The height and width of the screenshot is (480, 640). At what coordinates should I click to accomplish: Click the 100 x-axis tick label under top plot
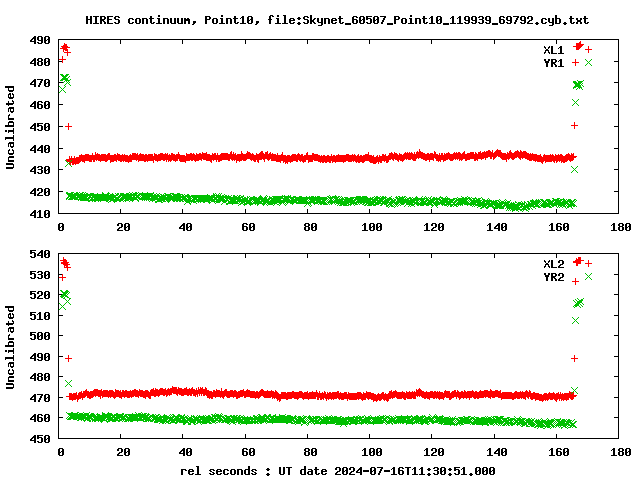[x=372, y=227]
